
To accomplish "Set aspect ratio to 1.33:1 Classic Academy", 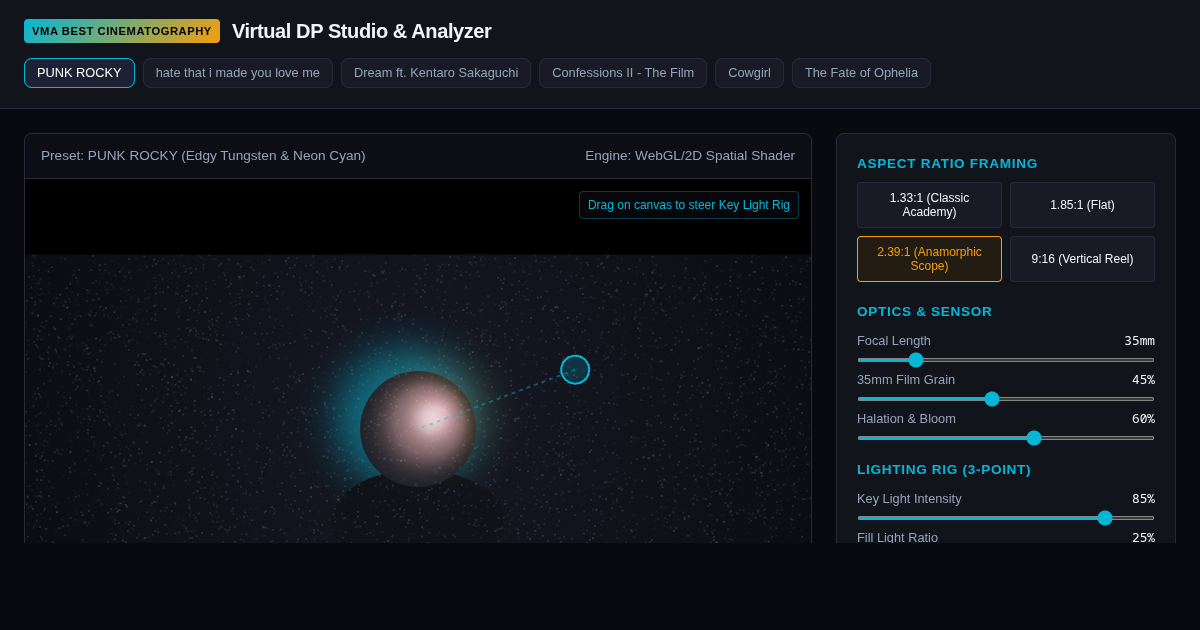I will [x=929, y=205].
